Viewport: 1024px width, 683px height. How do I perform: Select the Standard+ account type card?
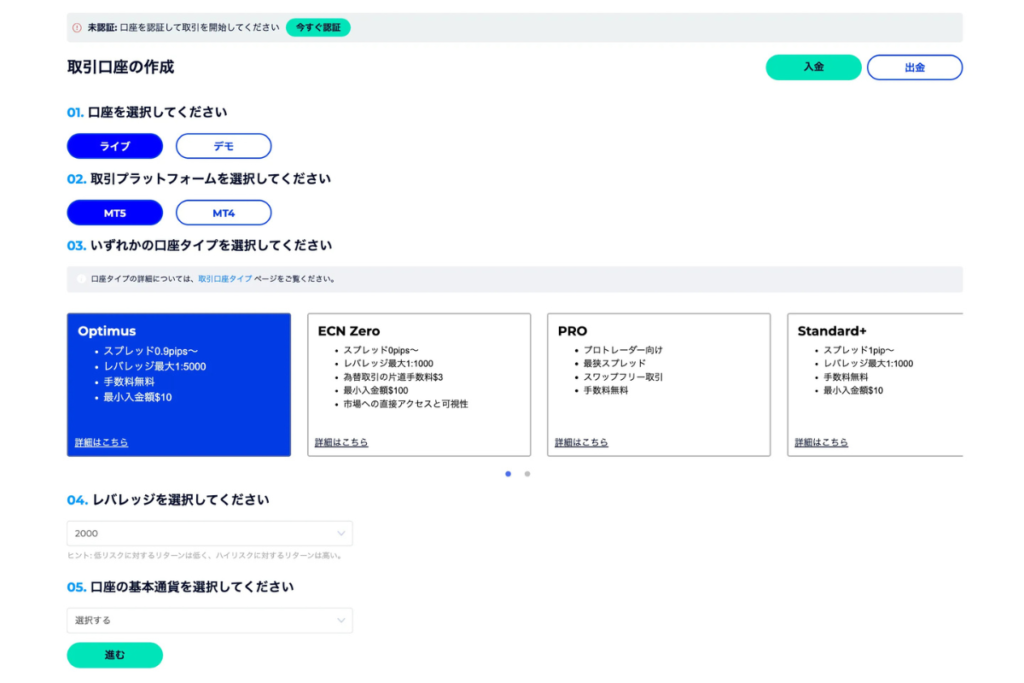878,383
